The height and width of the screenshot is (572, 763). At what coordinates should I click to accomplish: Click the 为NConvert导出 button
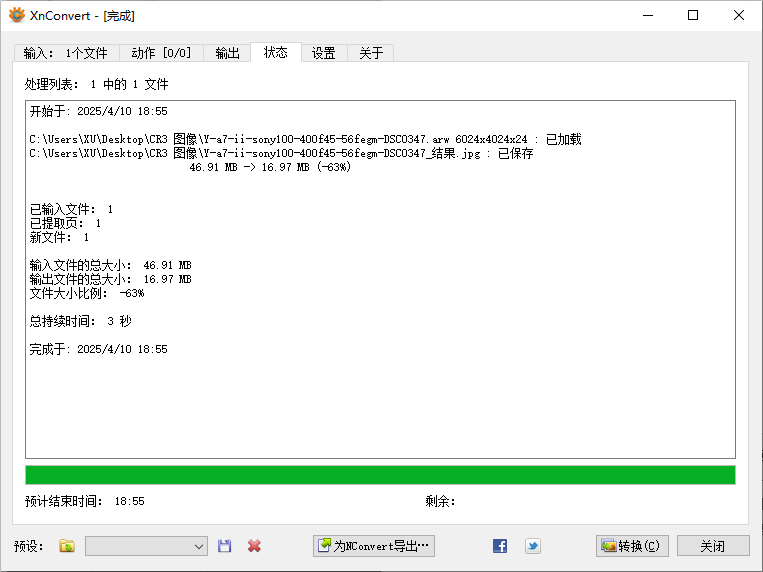click(x=374, y=546)
